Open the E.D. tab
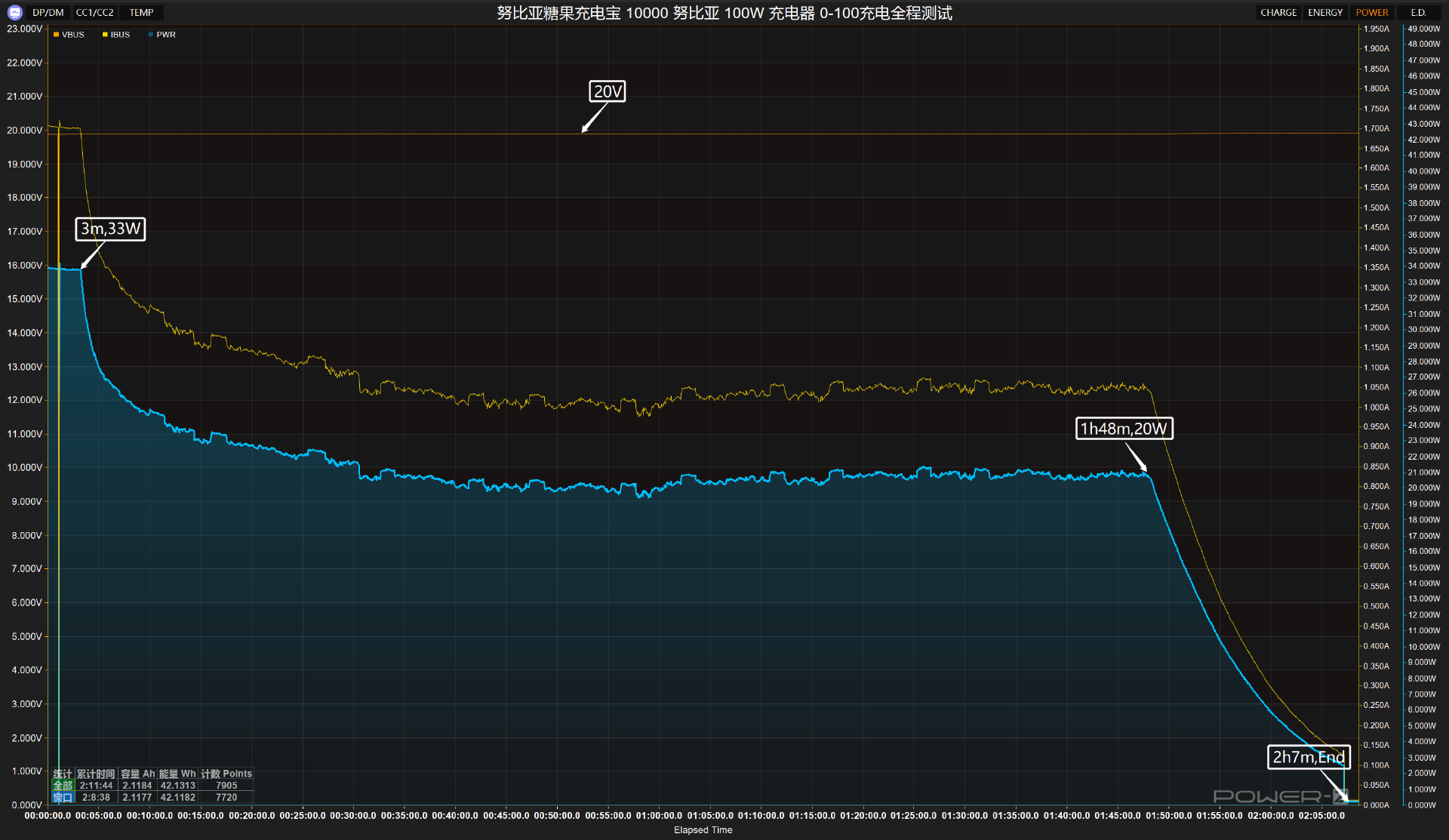 1418,13
